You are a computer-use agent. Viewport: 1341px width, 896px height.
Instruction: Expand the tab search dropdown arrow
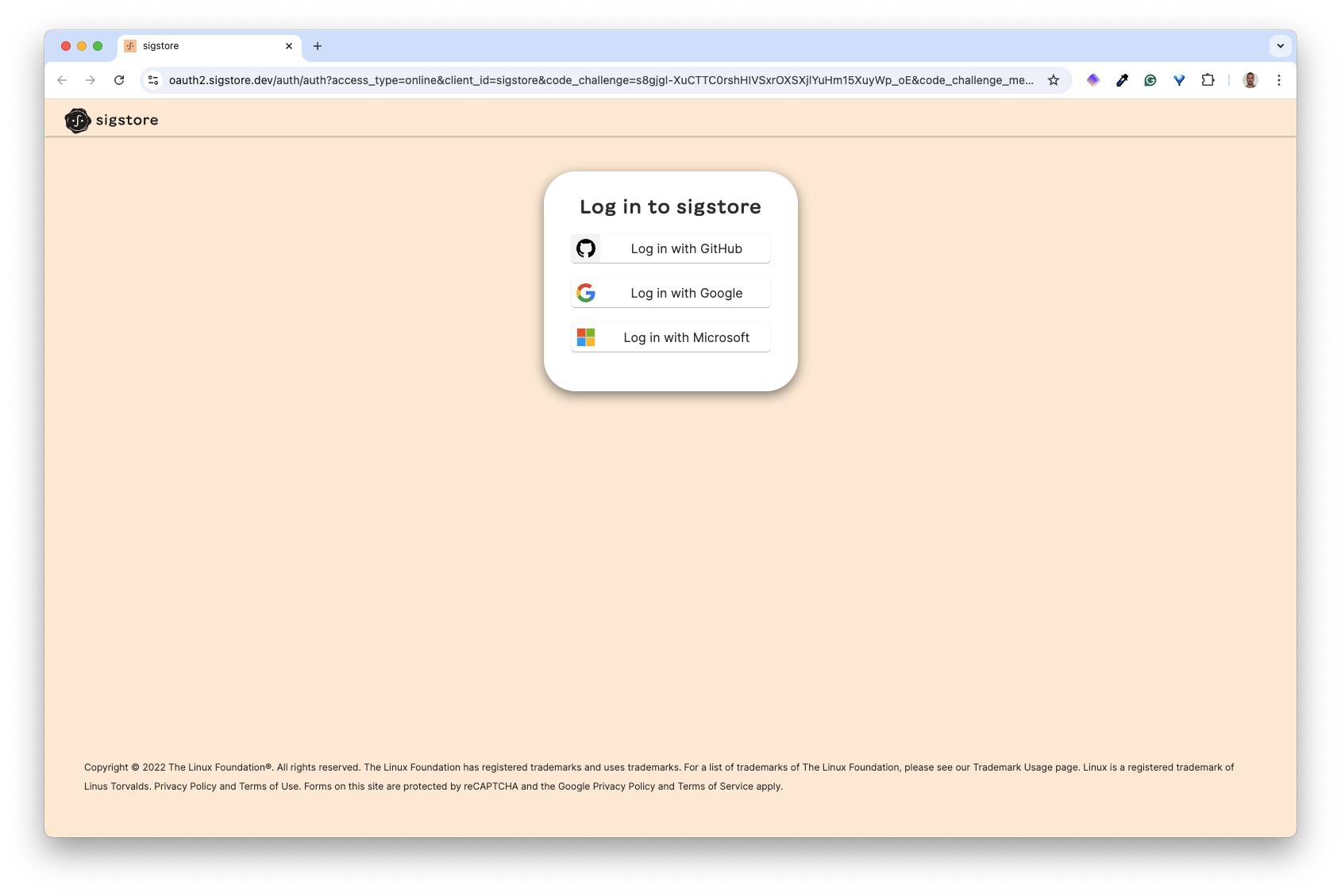pos(1280,46)
